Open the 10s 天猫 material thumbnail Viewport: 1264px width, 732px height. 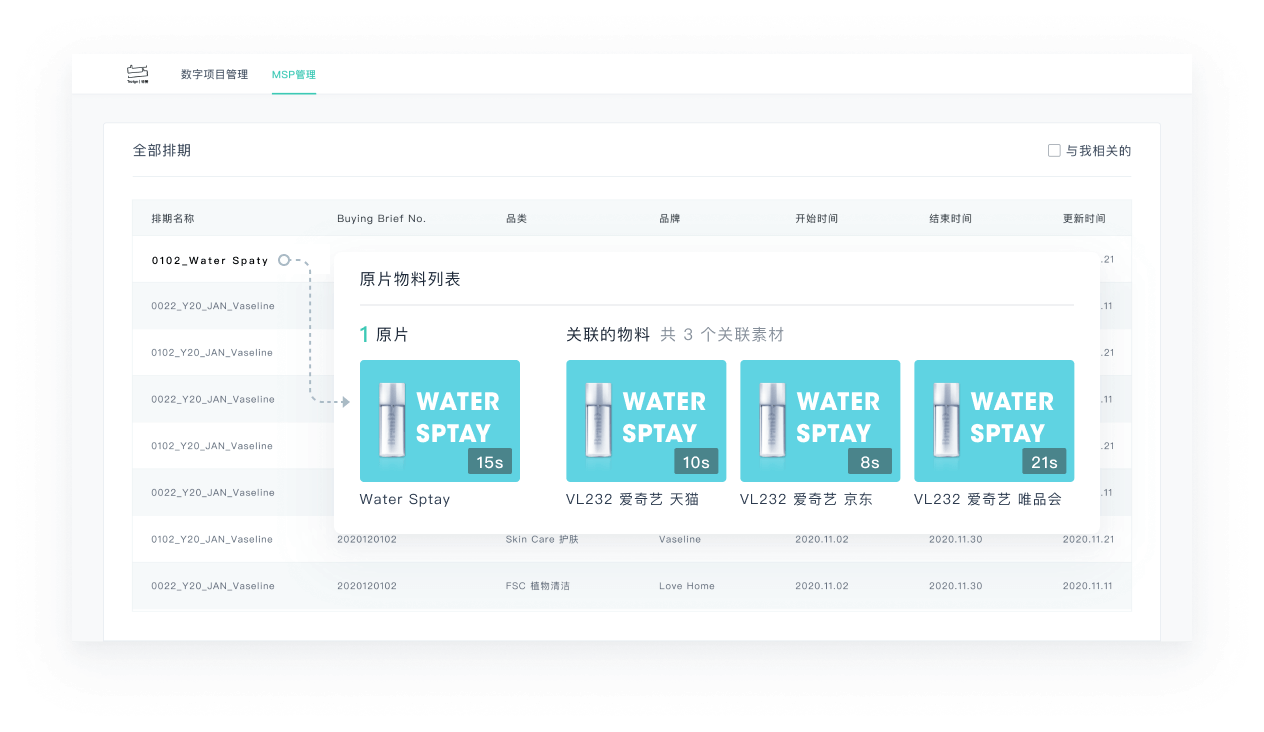click(x=646, y=421)
